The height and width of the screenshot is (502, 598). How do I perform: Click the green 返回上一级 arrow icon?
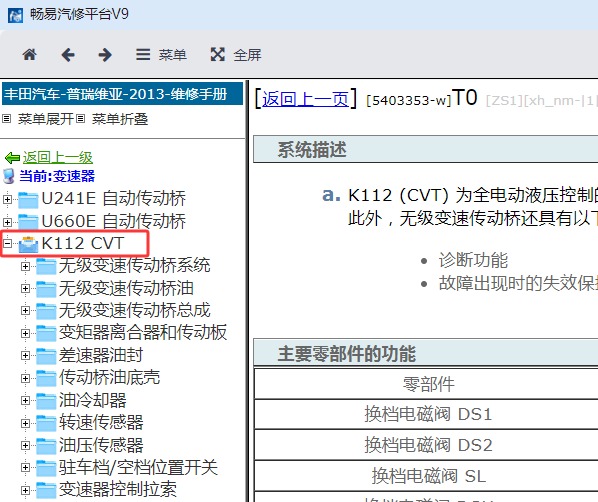click(12, 157)
